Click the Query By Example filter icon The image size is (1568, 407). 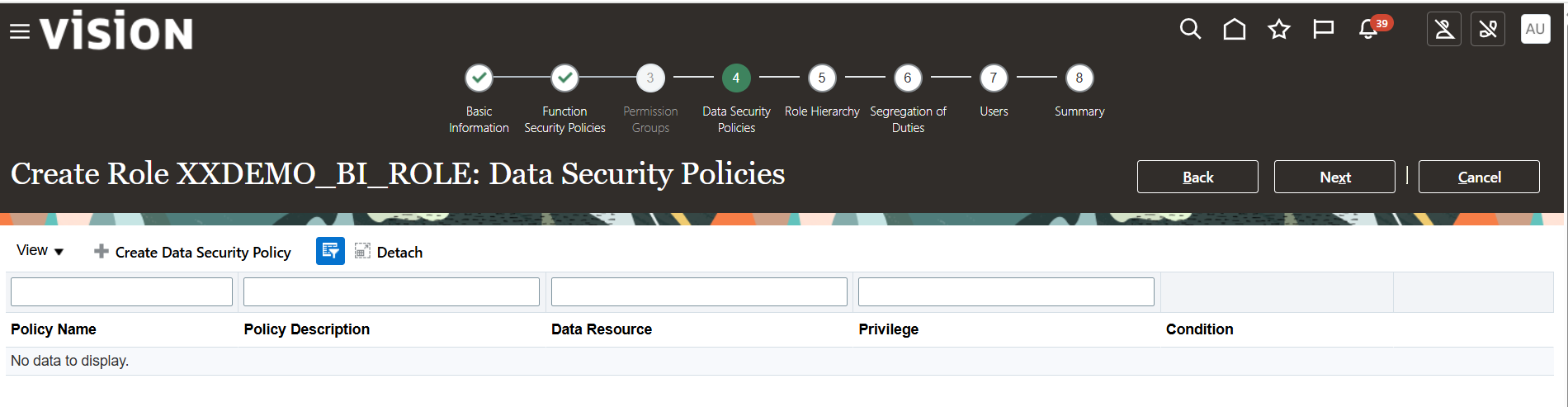click(x=330, y=252)
